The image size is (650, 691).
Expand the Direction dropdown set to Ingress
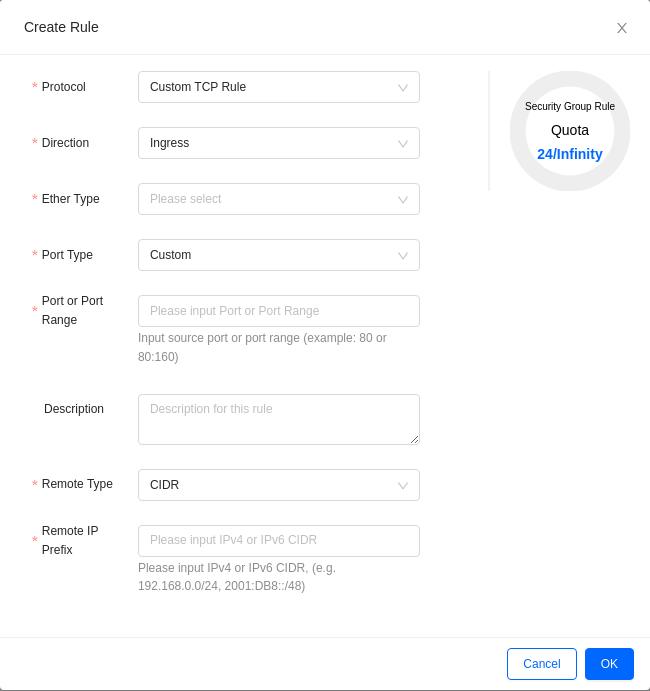279,143
